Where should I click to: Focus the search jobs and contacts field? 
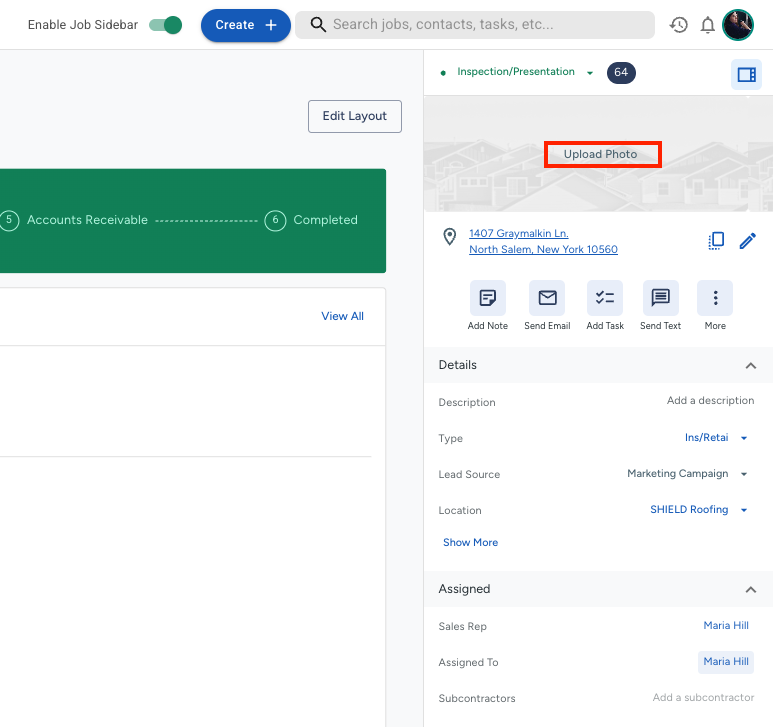coord(475,25)
